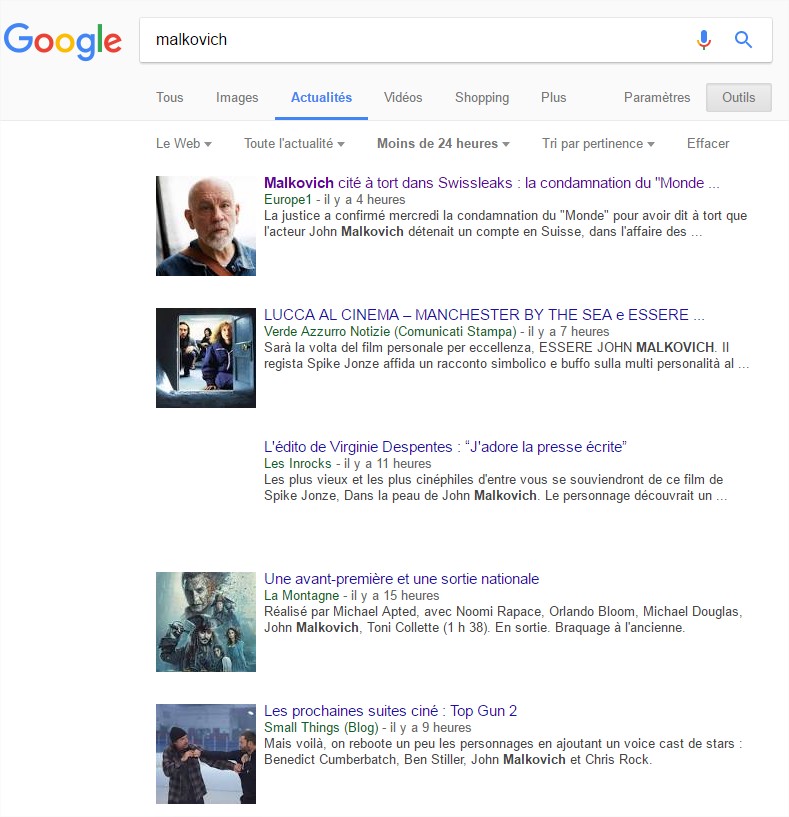Open the Tri par pertinence dropdown
This screenshot has width=789, height=817.
[x=598, y=143]
